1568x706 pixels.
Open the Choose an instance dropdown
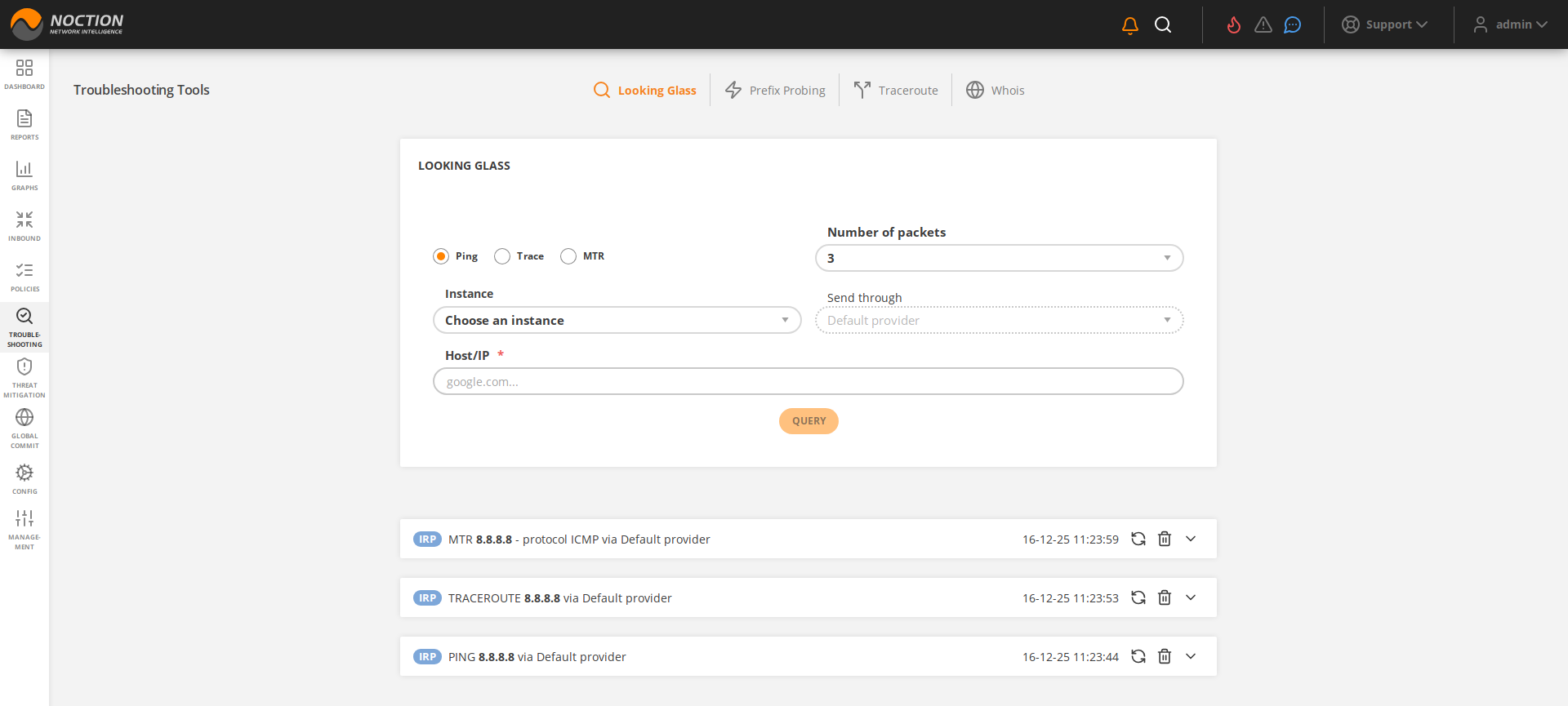pos(617,320)
